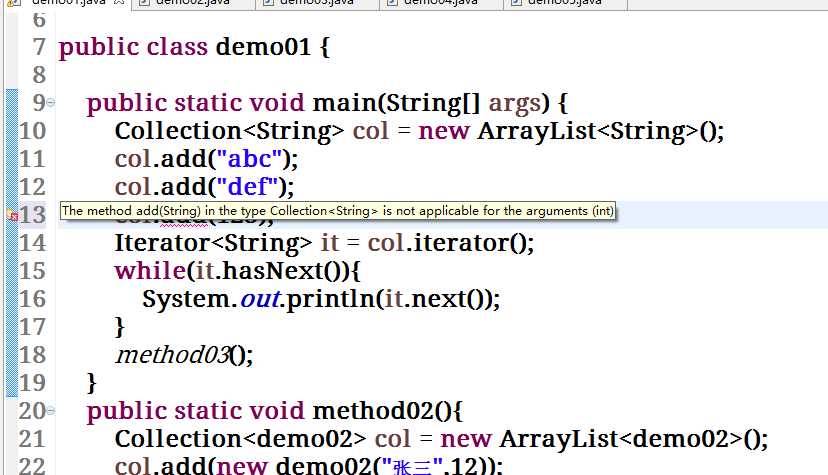Click the args parameter on line 9
The image size is (828, 475).
pyautogui.click(x=515, y=103)
